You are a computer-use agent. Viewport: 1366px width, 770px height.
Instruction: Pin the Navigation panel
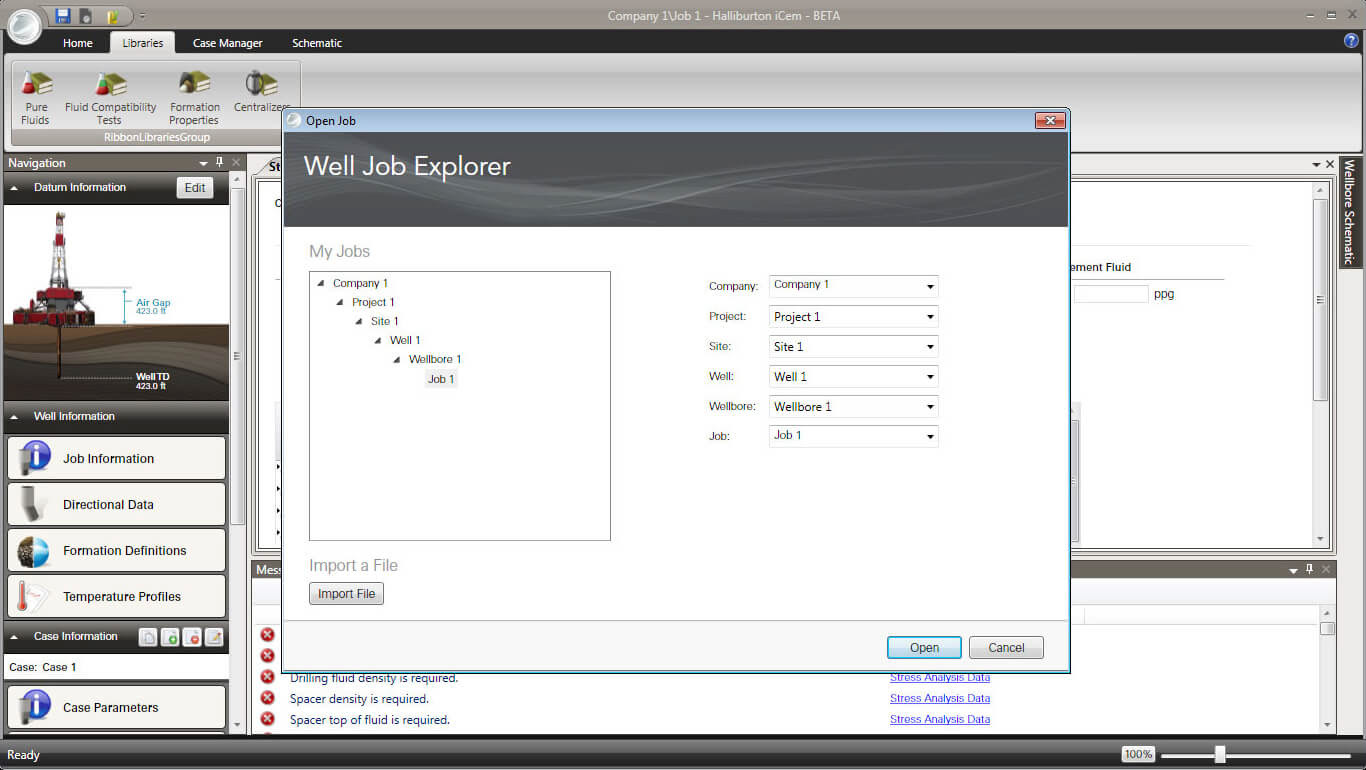coord(219,162)
